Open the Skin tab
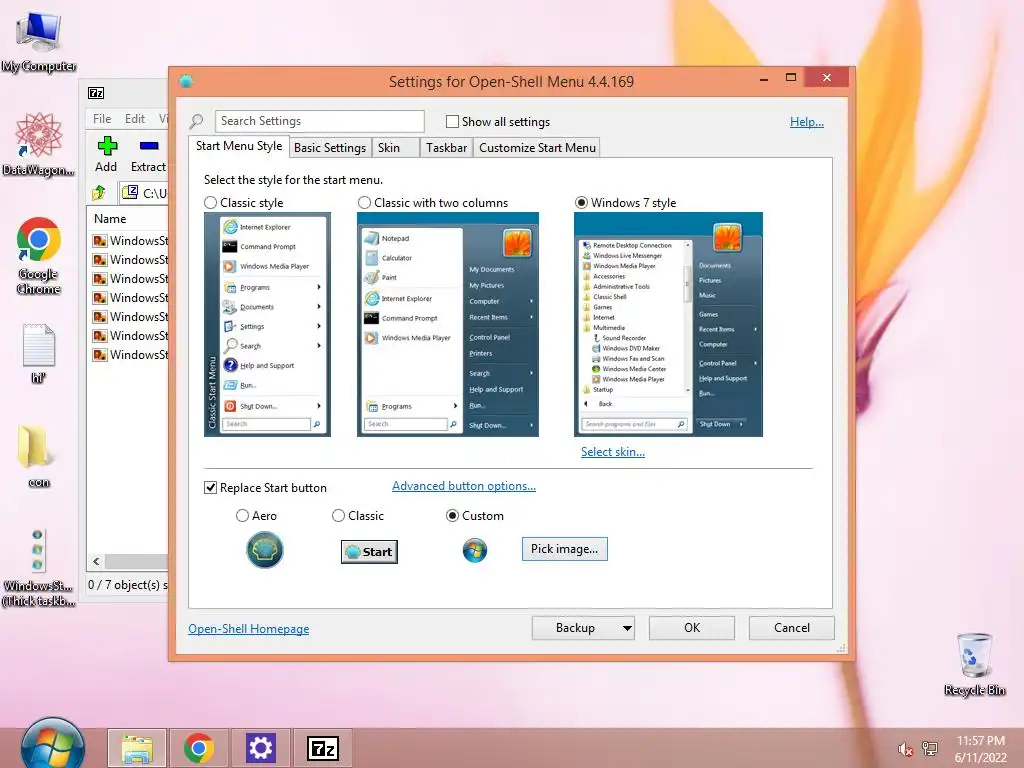1024x768 pixels. tap(395, 148)
